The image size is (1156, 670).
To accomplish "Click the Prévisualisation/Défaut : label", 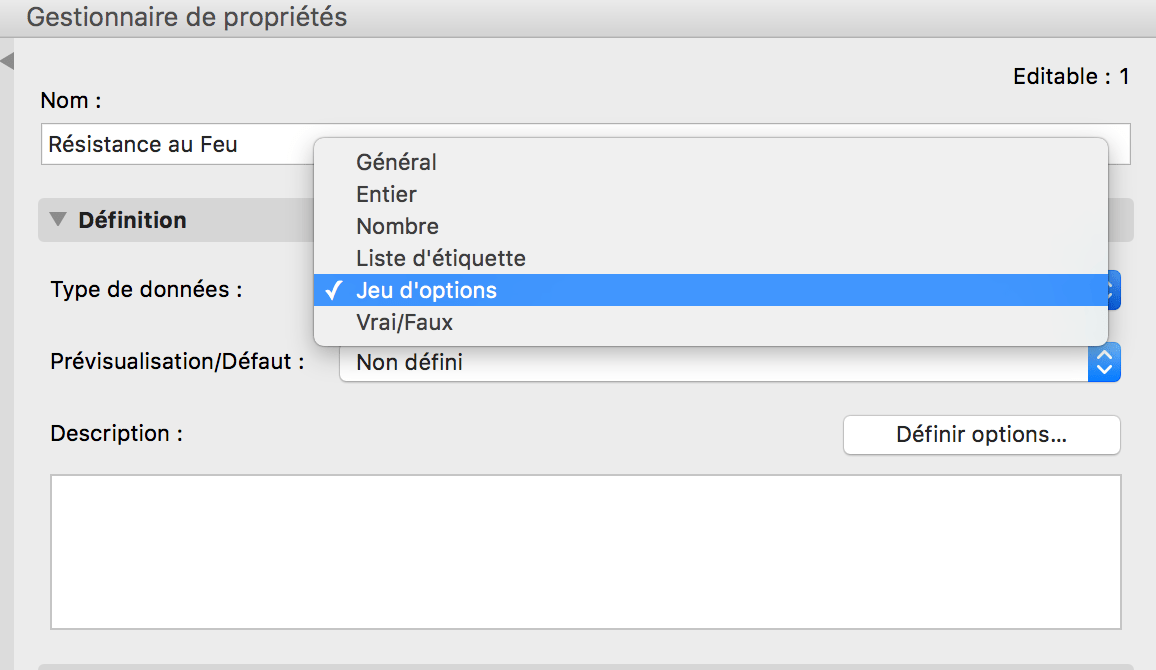I will coord(177,361).
